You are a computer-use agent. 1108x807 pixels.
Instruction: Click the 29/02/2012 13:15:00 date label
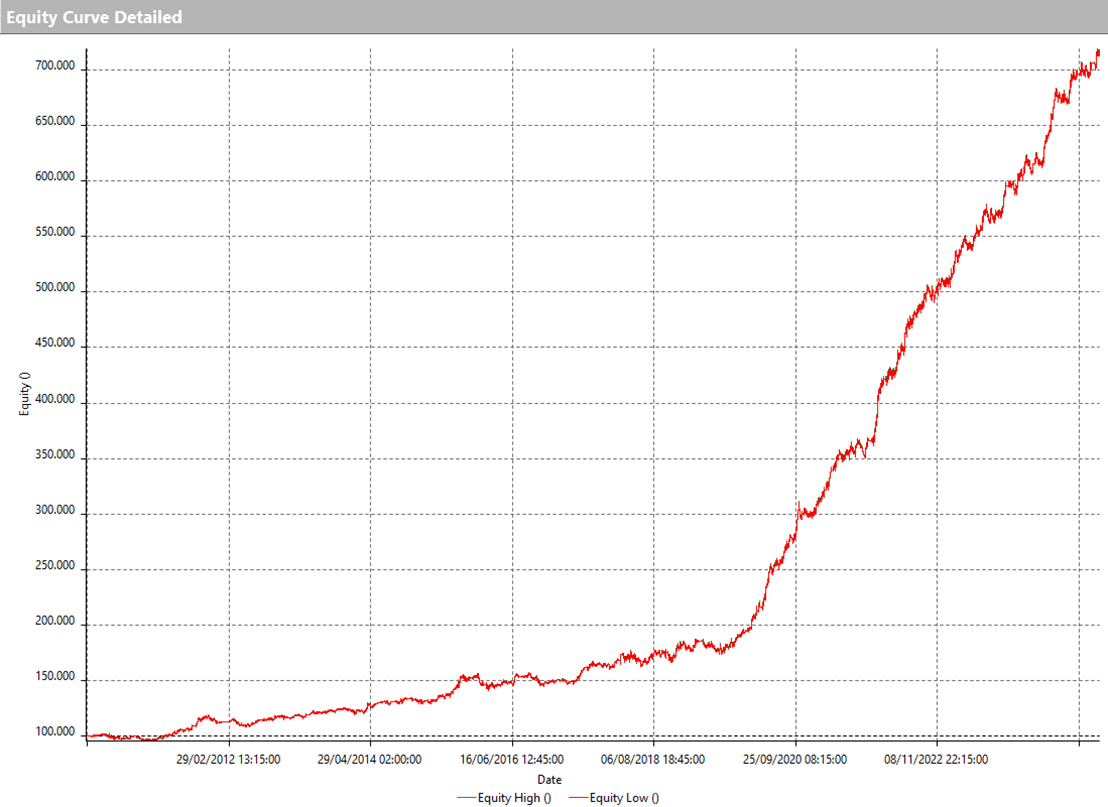pos(230,760)
